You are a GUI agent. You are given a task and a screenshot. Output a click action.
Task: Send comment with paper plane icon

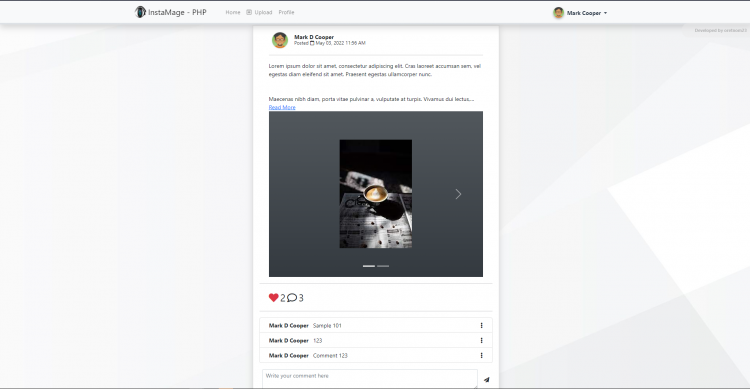[486, 379]
